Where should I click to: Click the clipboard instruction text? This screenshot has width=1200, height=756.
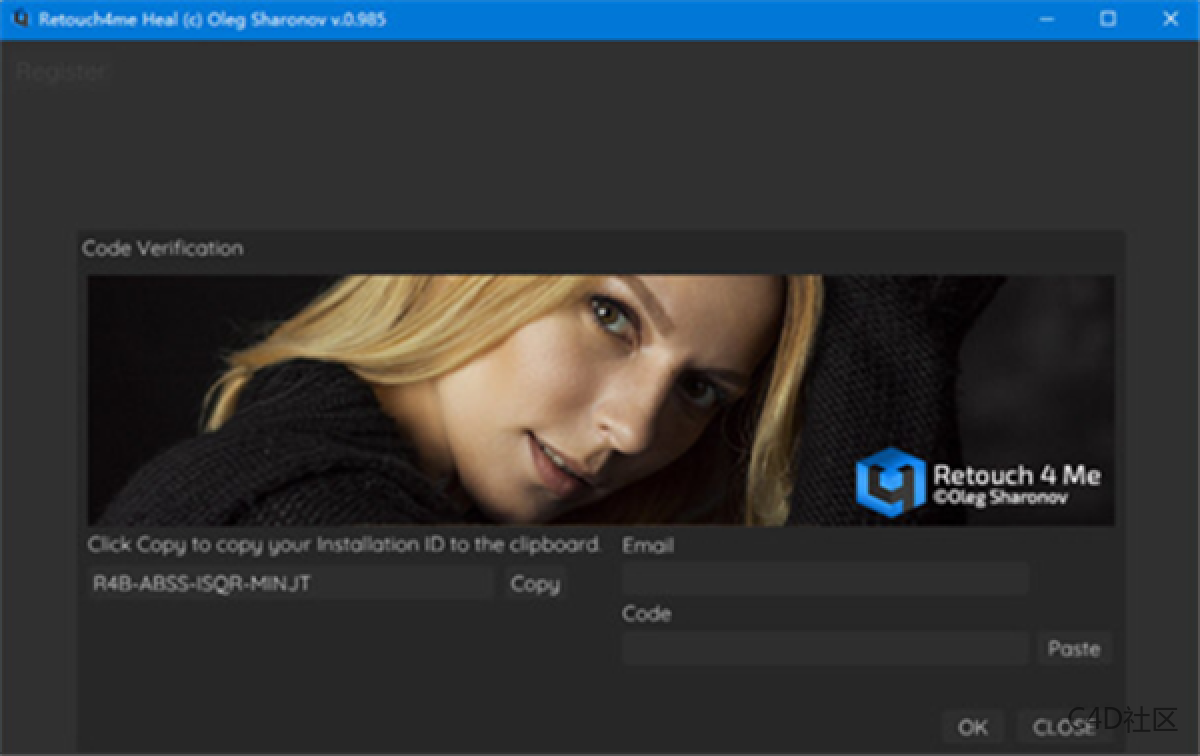click(x=344, y=545)
